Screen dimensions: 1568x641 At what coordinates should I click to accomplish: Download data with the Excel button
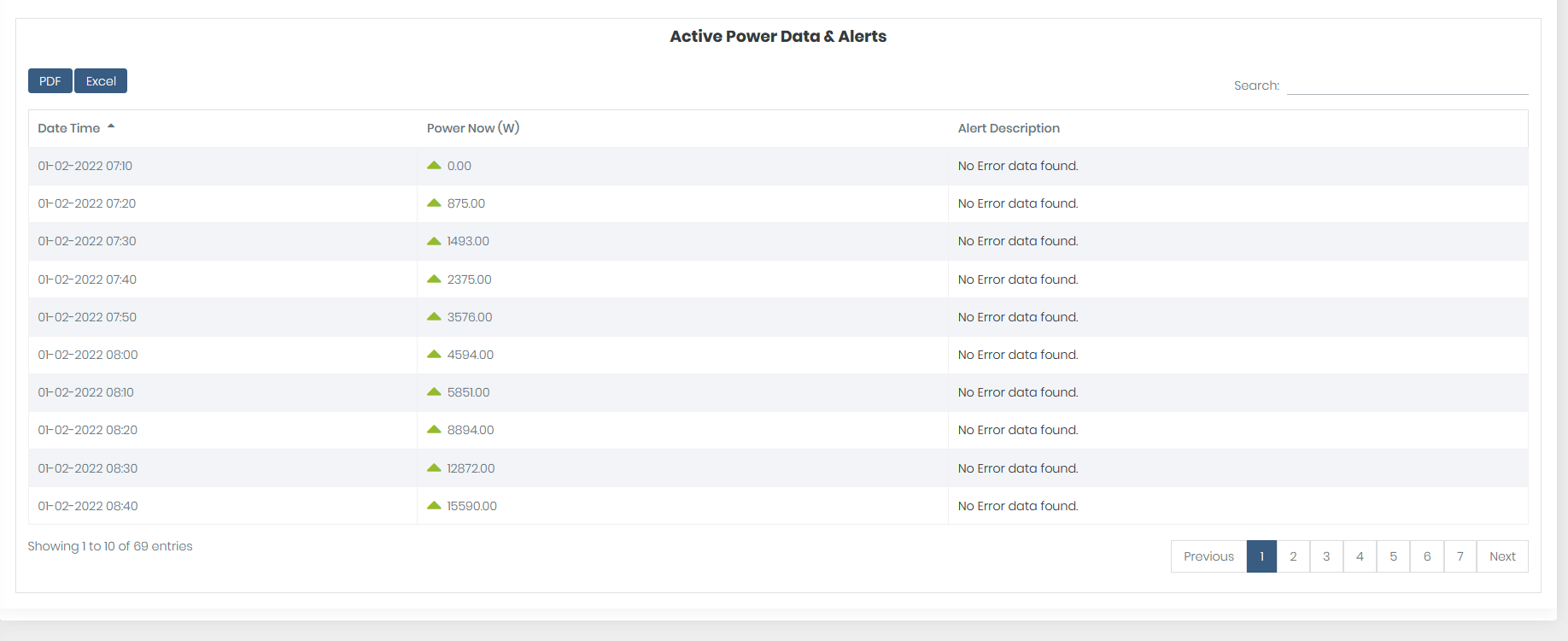(x=101, y=81)
